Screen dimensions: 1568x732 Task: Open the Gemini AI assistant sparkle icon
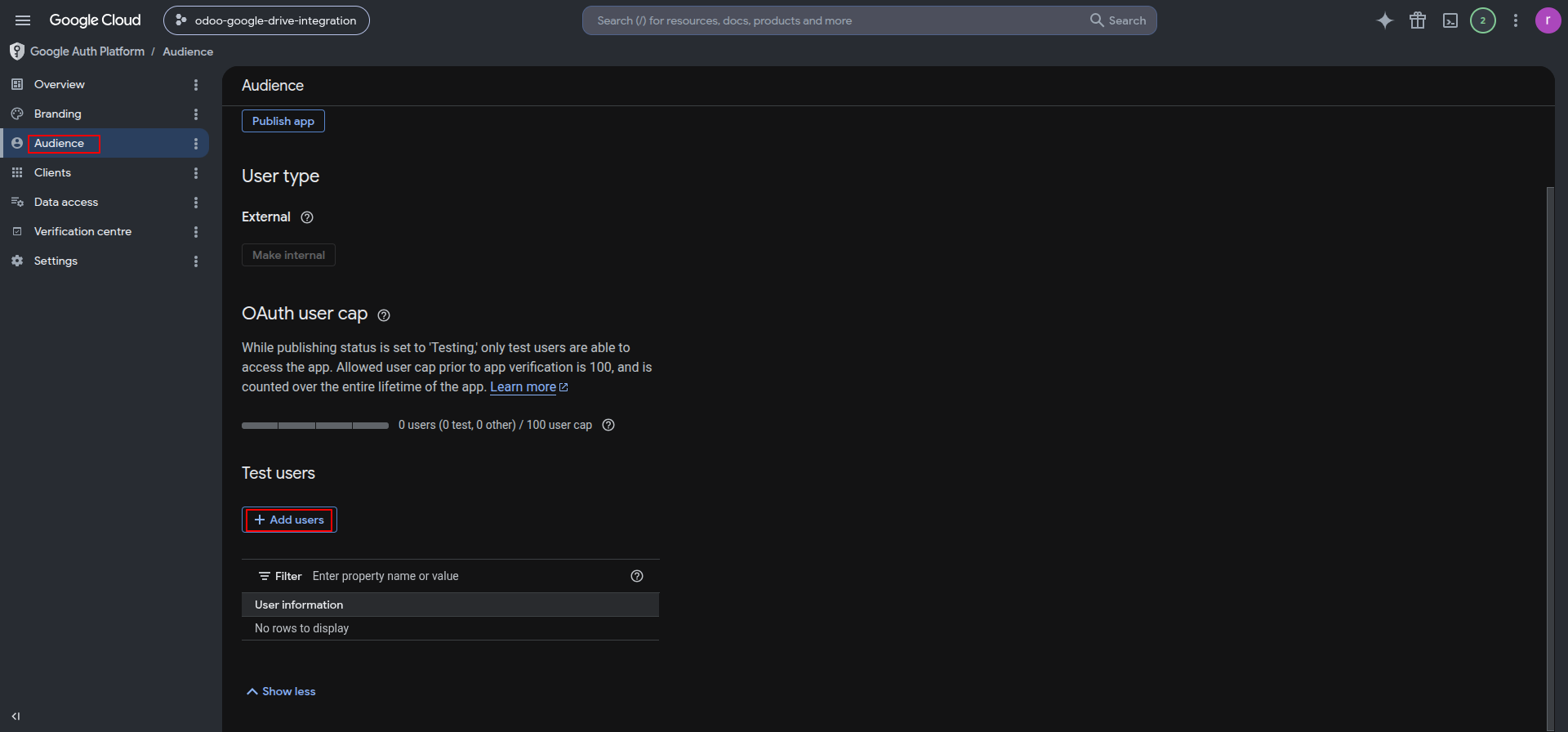tap(1384, 20)
